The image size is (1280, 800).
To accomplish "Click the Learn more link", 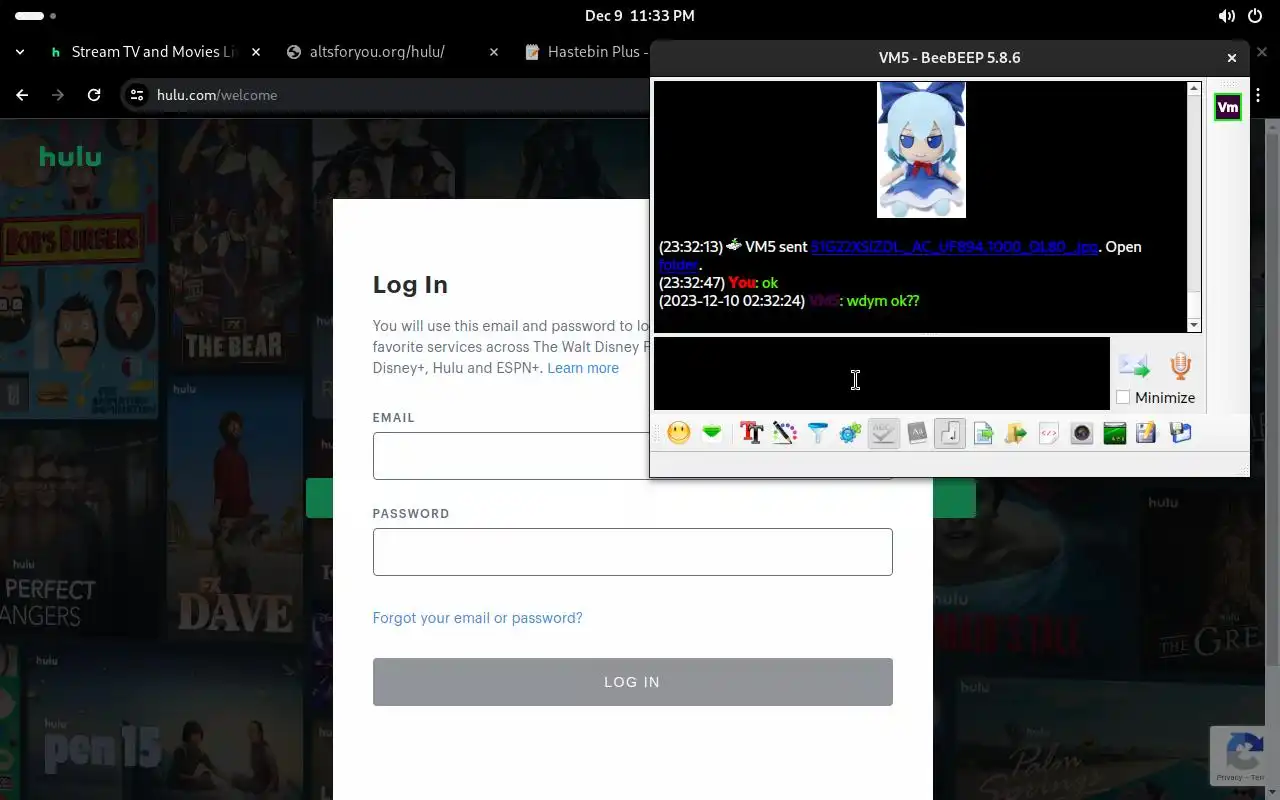I will coord(583,368).
